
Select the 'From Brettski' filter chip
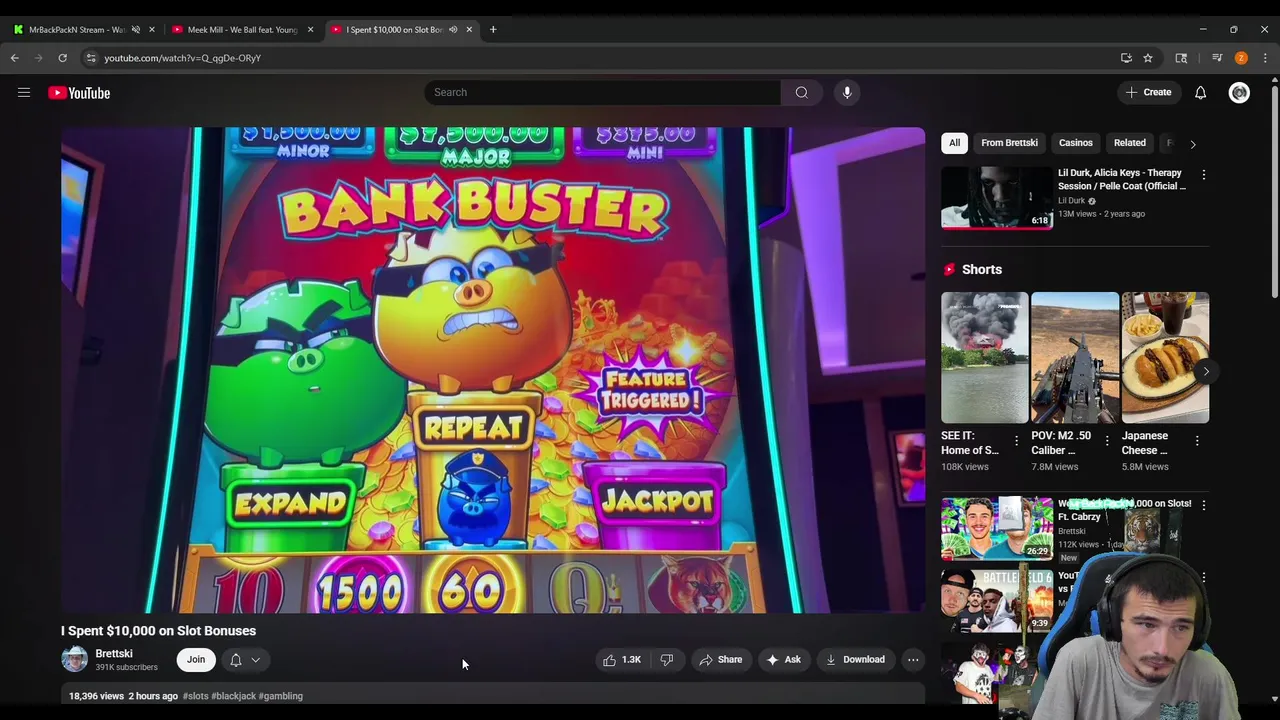pos(1009,143)
